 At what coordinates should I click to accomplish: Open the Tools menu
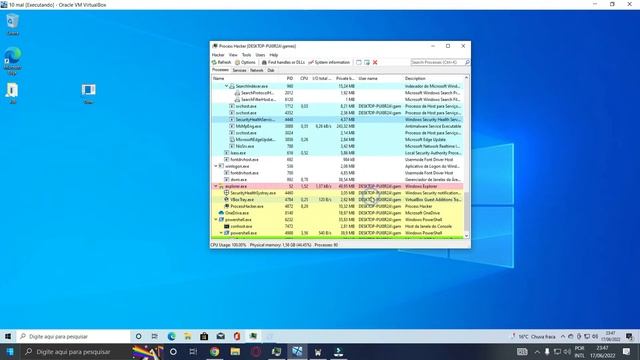pos(247,55)
